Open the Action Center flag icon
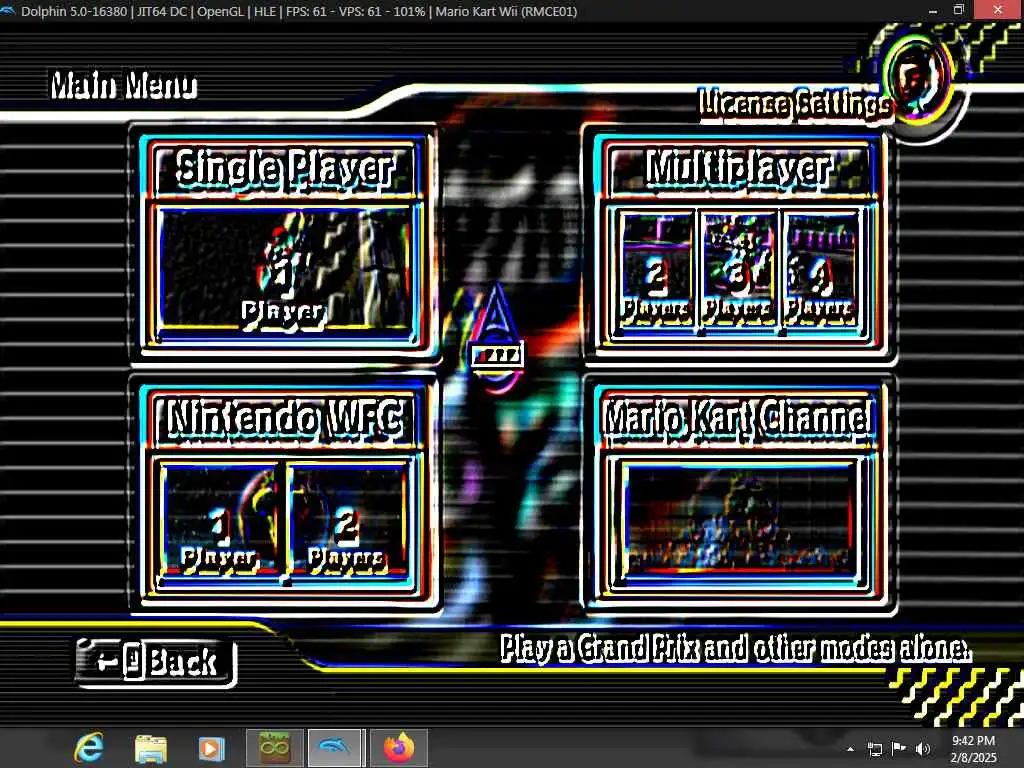 pyautogui.click(x=899, y=748)
